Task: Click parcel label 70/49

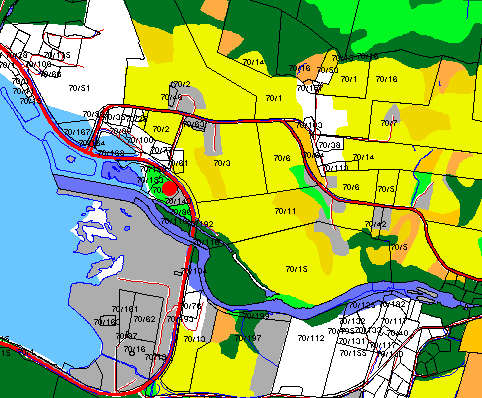Action: click(x=171, y=97)
